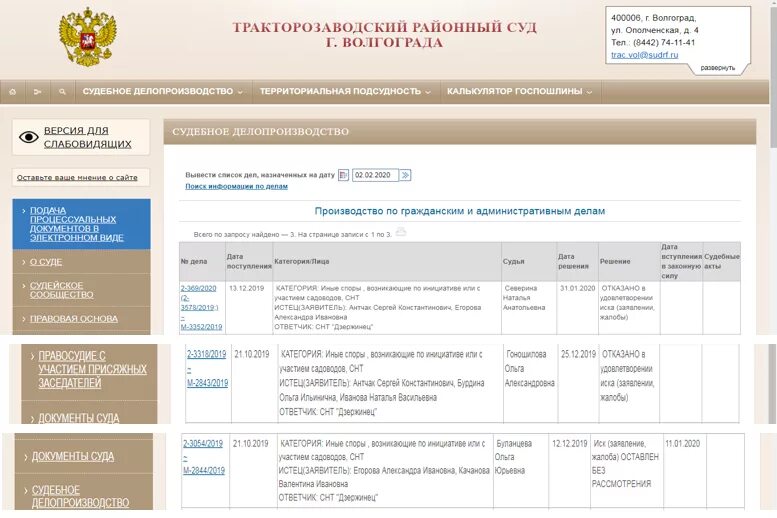Open Правосудие с участием присяжных заседателей
The height and width of the screenshot is (518, 777).
point(93,369)
